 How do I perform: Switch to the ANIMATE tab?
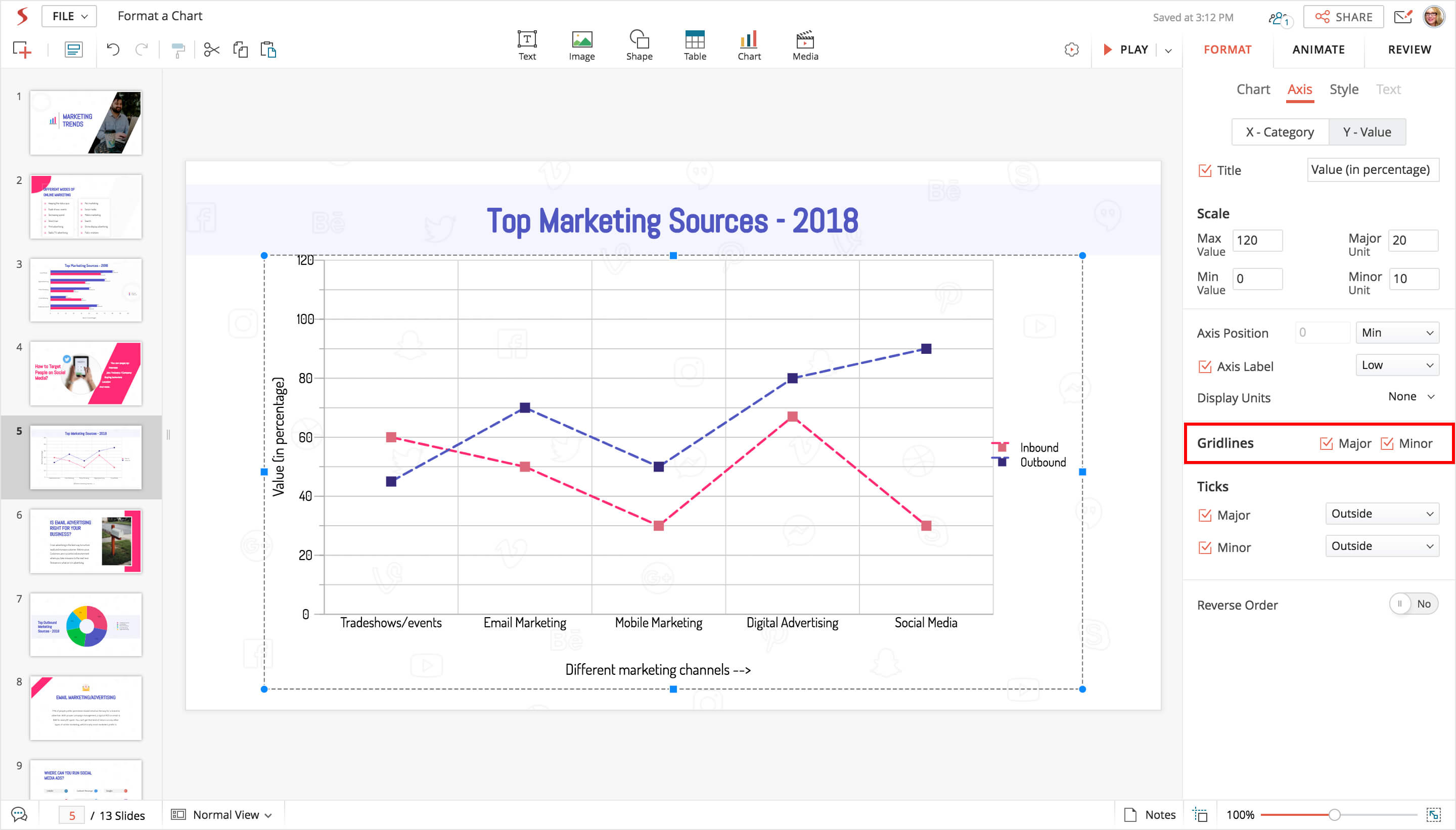tap(1318, 50)
